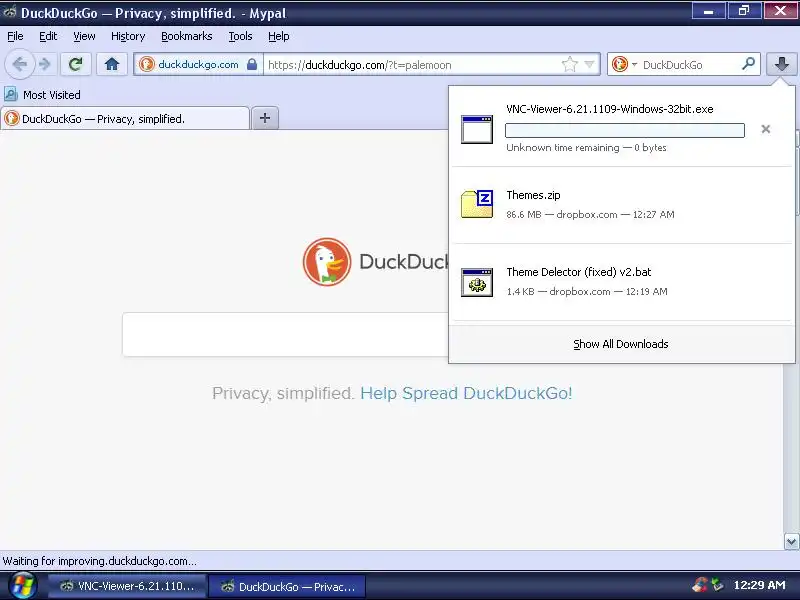Screen dimensions: 800x600
Task: Click the VNC-Viewer exe file icon
Action: (x=477, y=130)
